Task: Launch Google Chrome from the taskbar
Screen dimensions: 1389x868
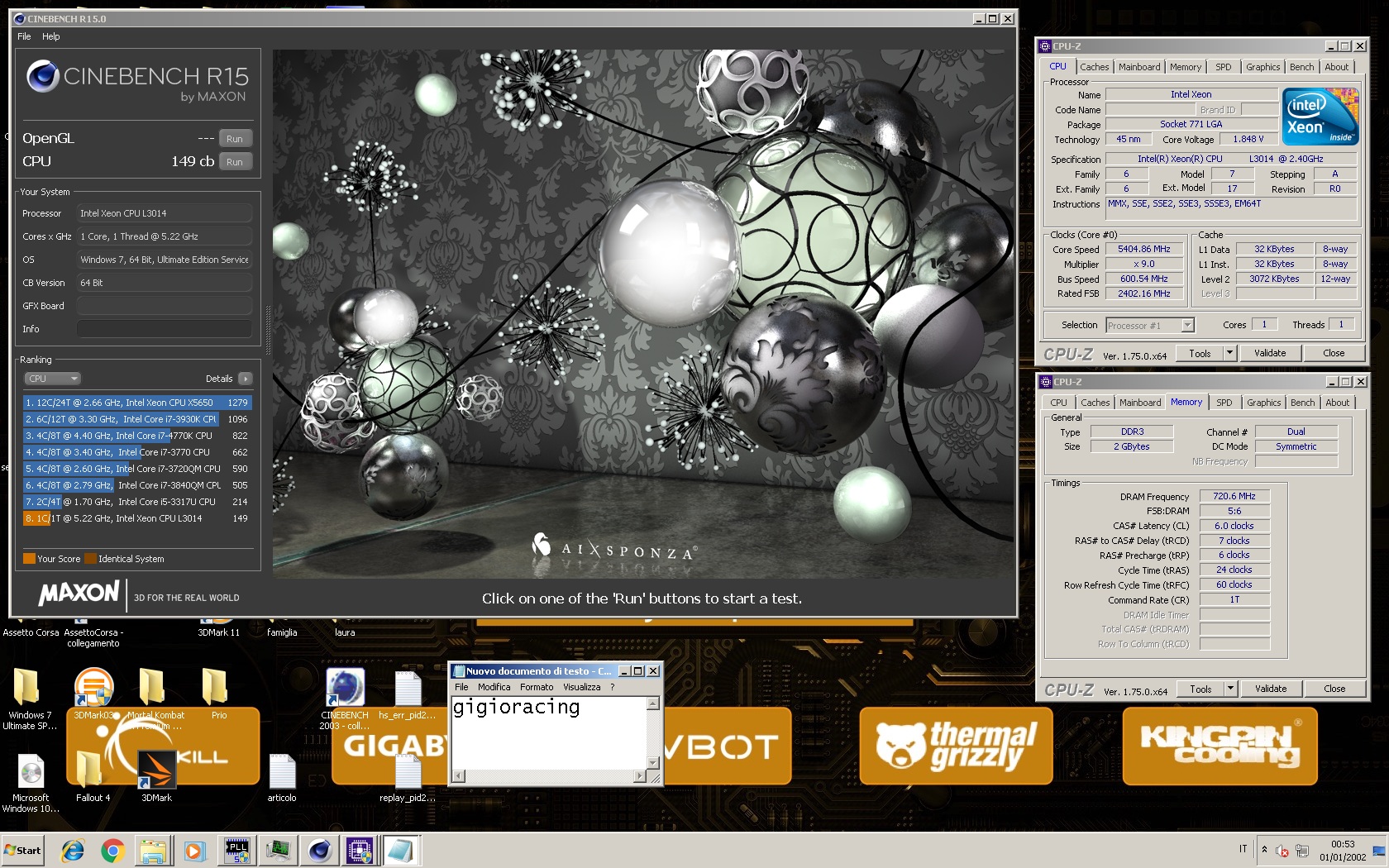Action: [113, 851]
